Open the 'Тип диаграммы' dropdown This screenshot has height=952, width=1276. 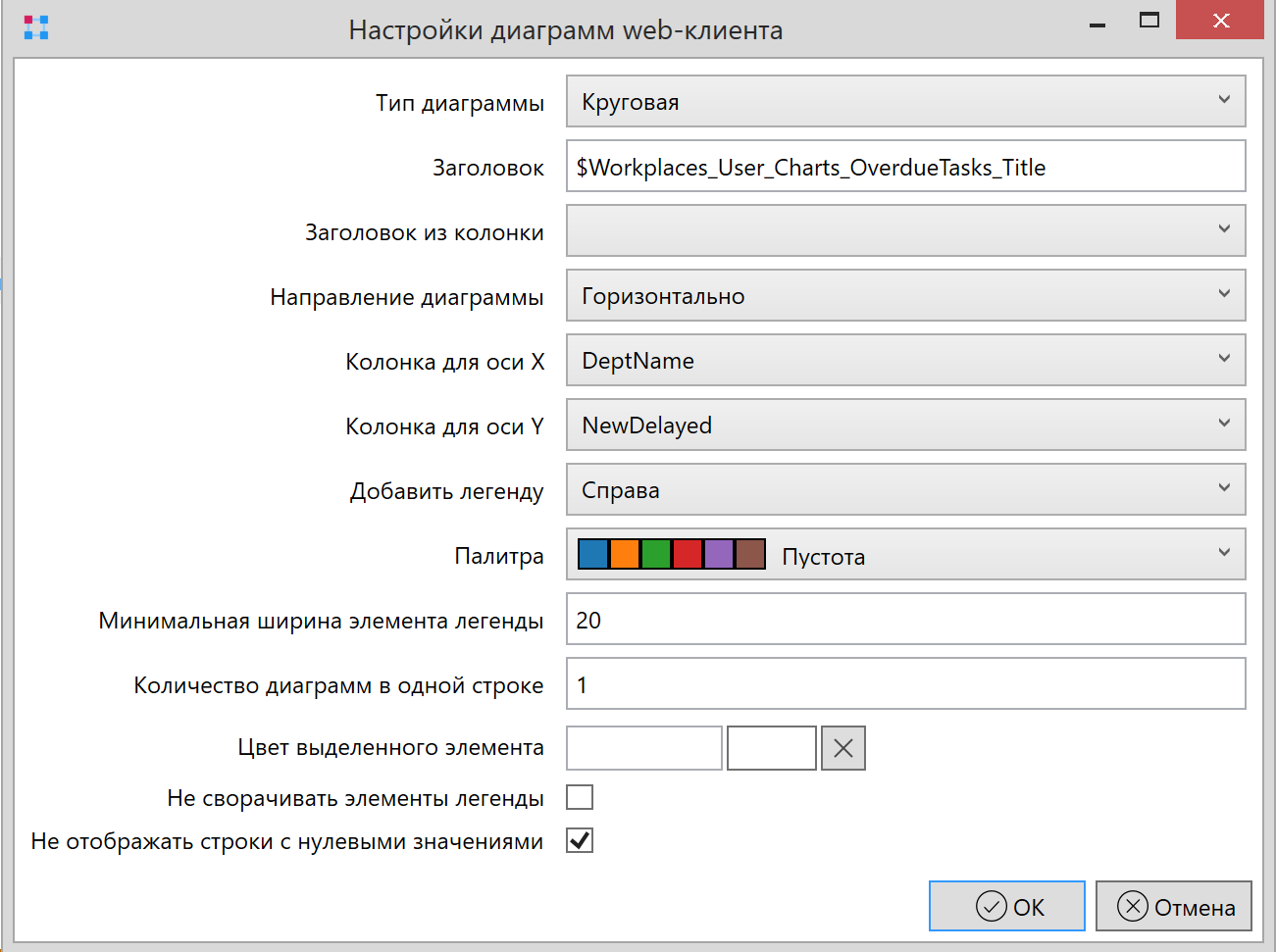tap(904, 102)
